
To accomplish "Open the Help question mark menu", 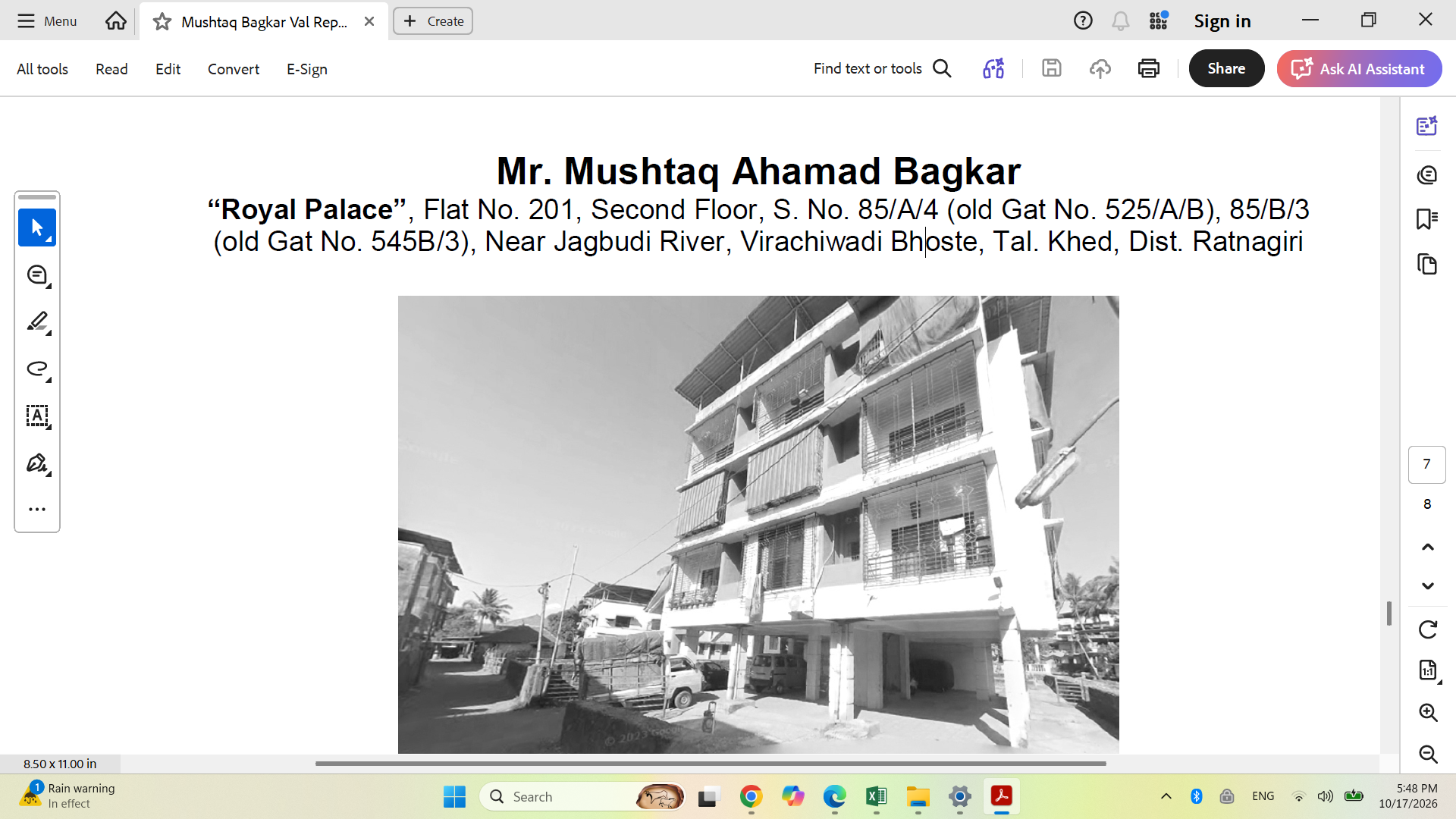I will coord(1083,21).
